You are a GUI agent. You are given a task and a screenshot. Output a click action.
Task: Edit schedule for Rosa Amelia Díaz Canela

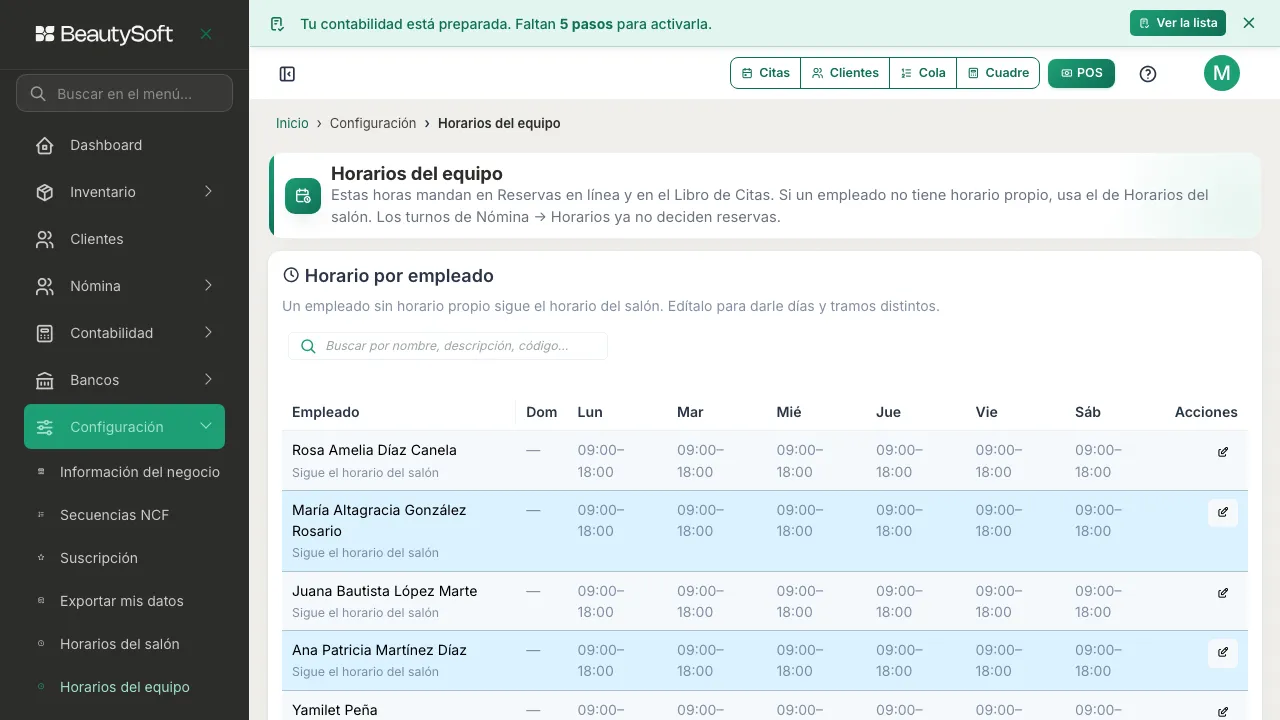click(x=1223, y=452)
